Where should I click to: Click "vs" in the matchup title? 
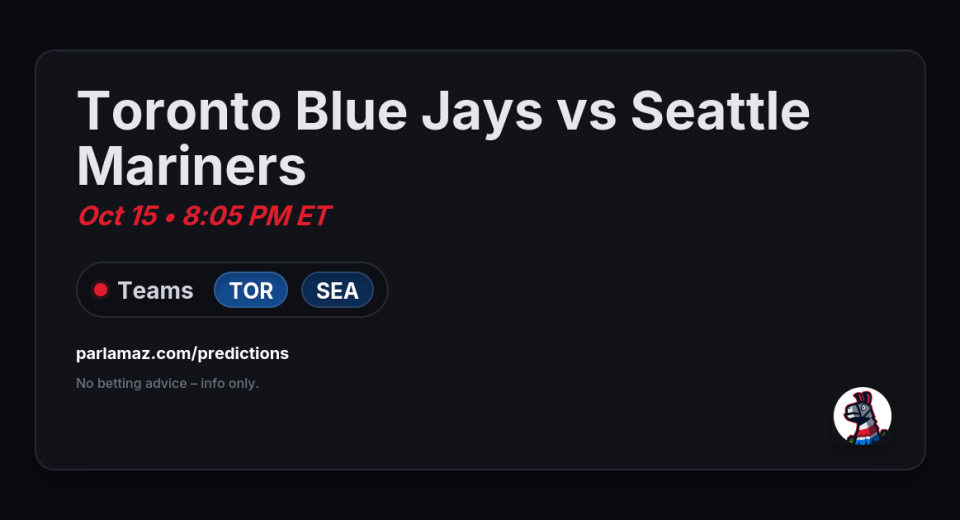click(x=586, y=111)
